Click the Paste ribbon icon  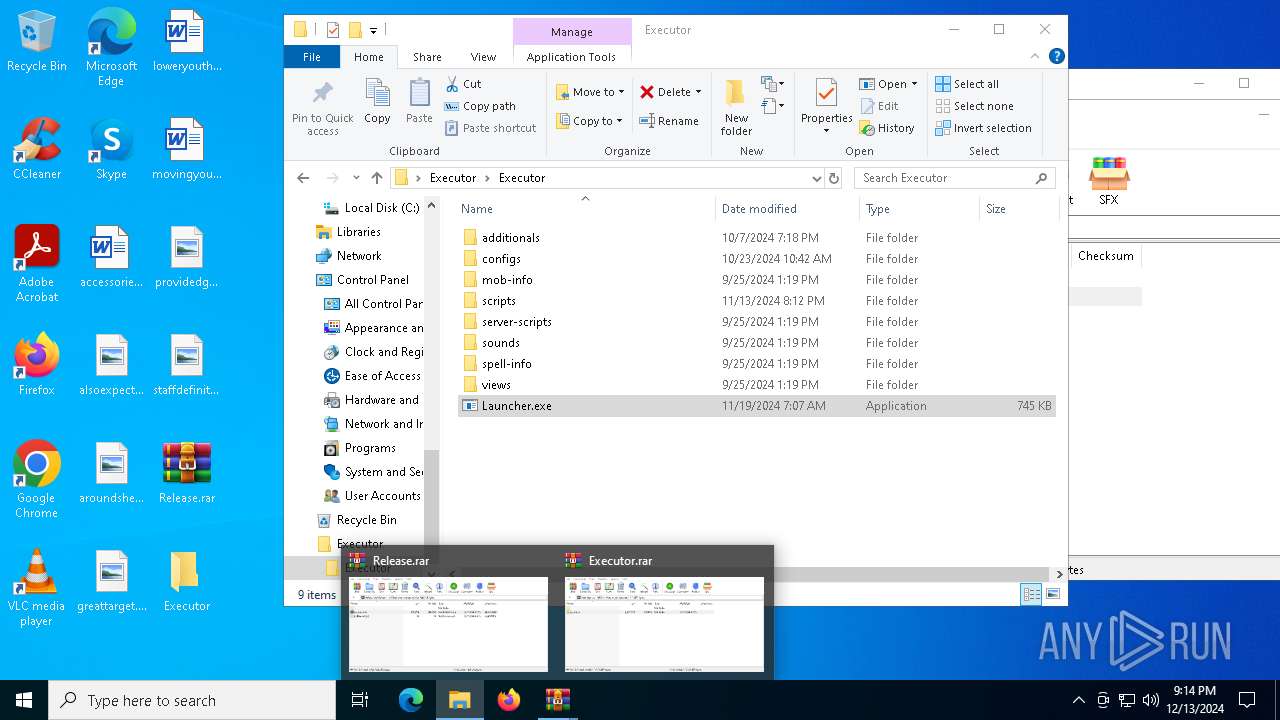click(419, 101)
